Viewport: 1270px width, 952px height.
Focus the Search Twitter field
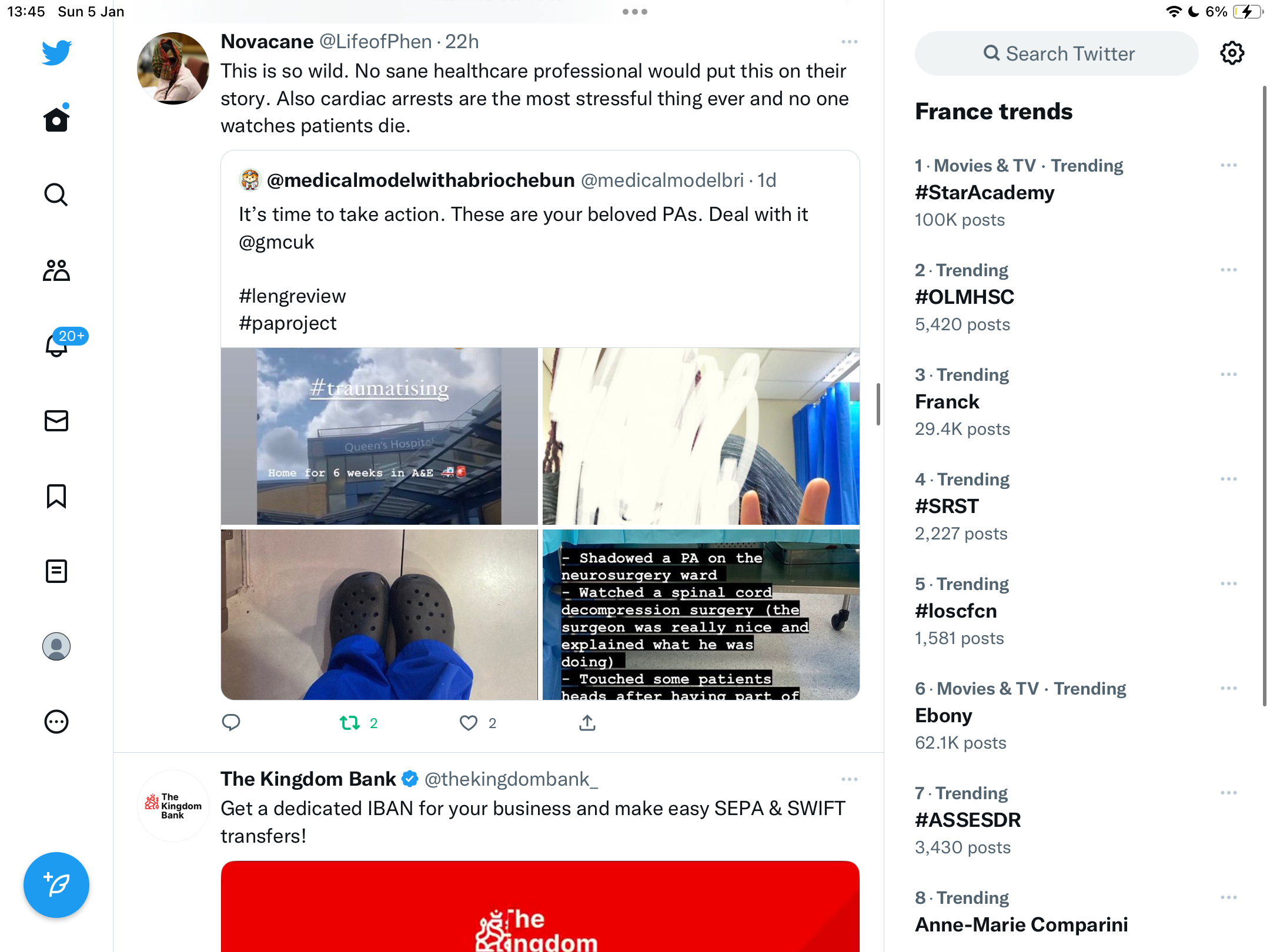click(x=1057, y=53)
